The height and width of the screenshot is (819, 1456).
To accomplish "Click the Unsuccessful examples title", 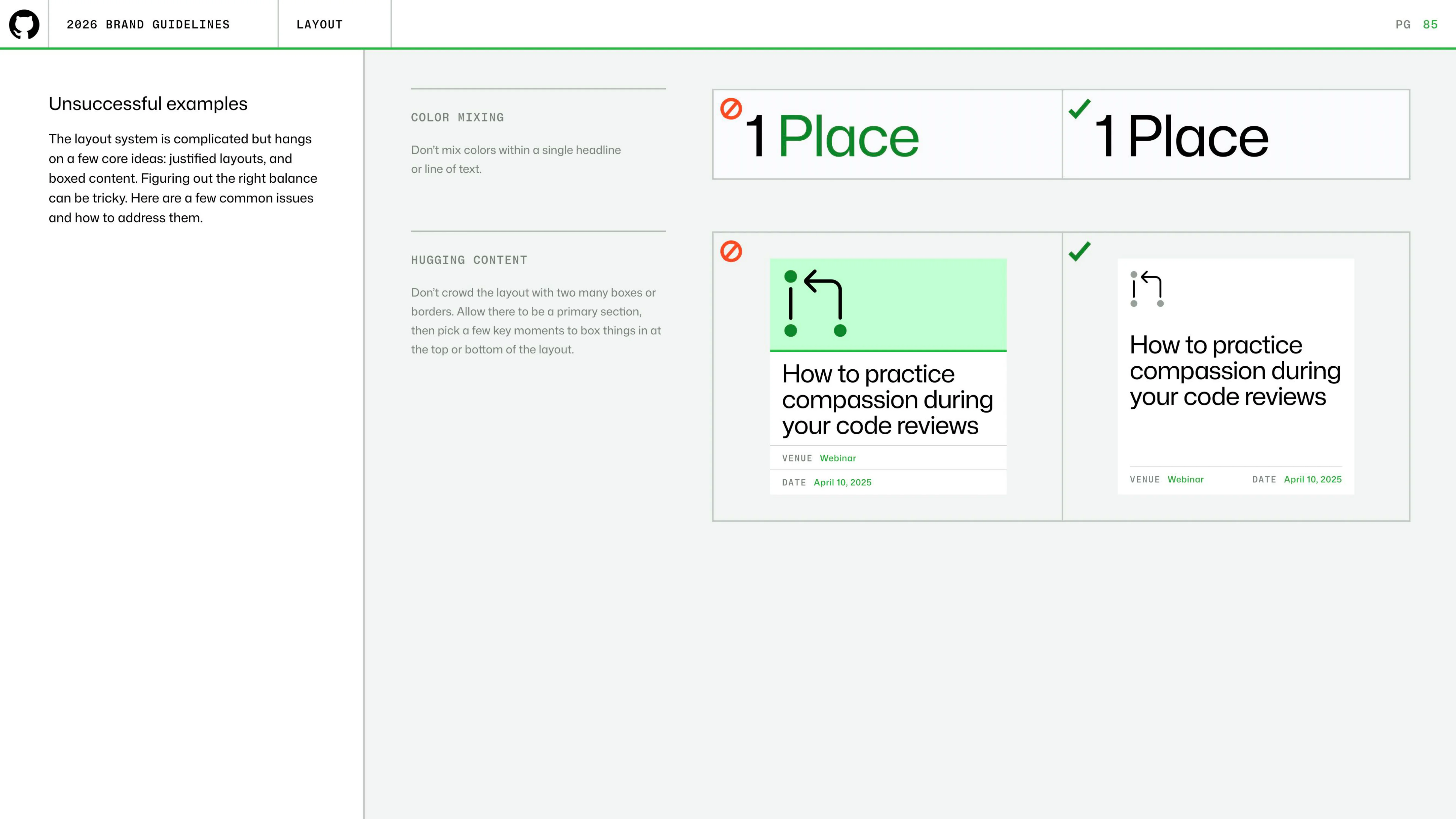I will click(148, 104).
